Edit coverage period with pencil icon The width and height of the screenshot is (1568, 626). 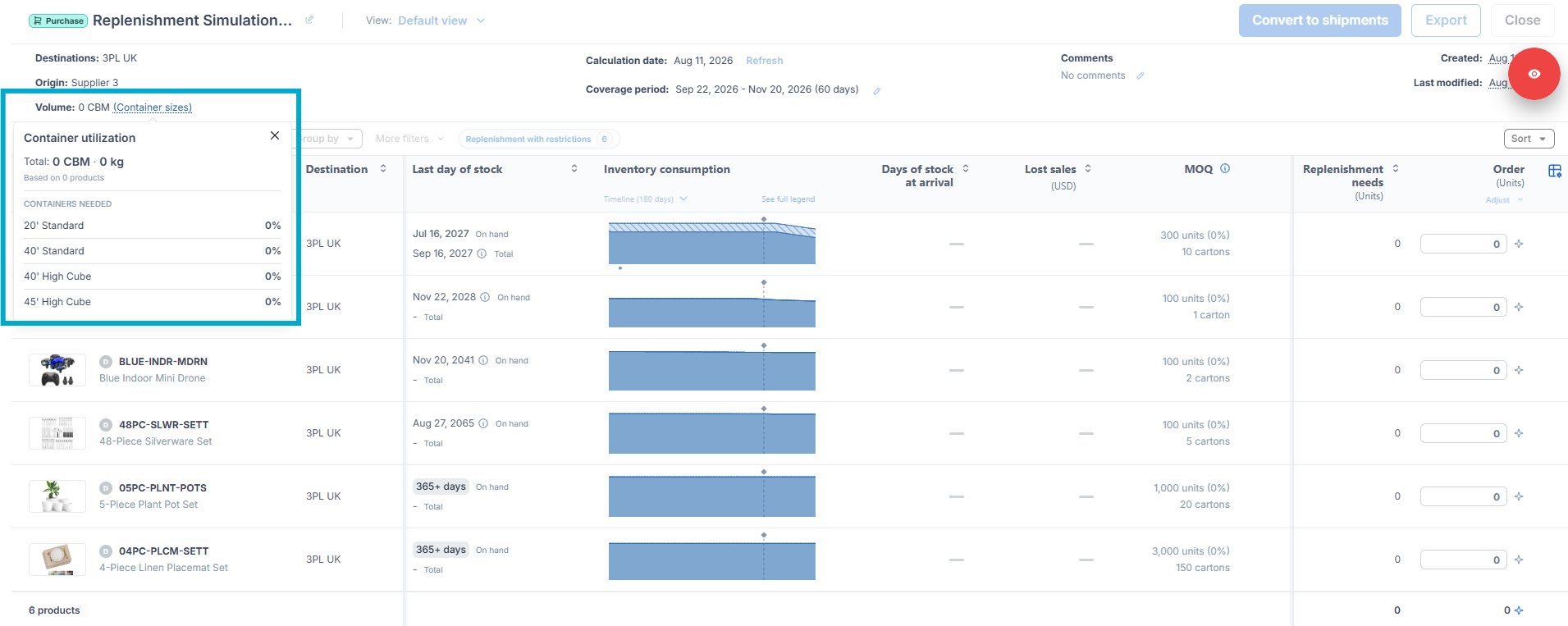point(877,91)
